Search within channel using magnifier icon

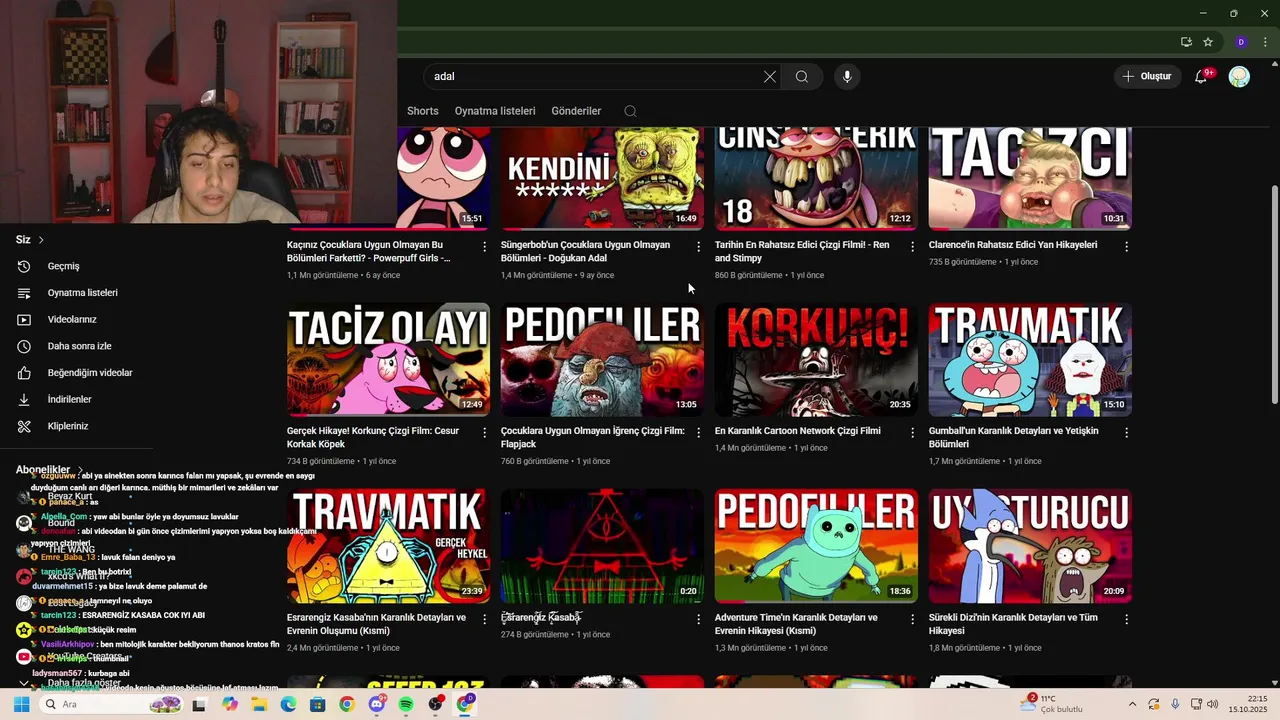tap(630, 111)
